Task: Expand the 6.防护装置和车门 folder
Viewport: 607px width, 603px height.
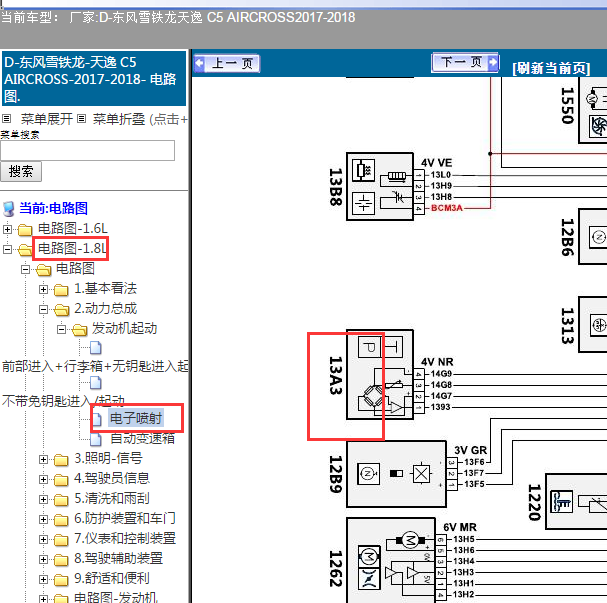Action: tap(43, 519)
